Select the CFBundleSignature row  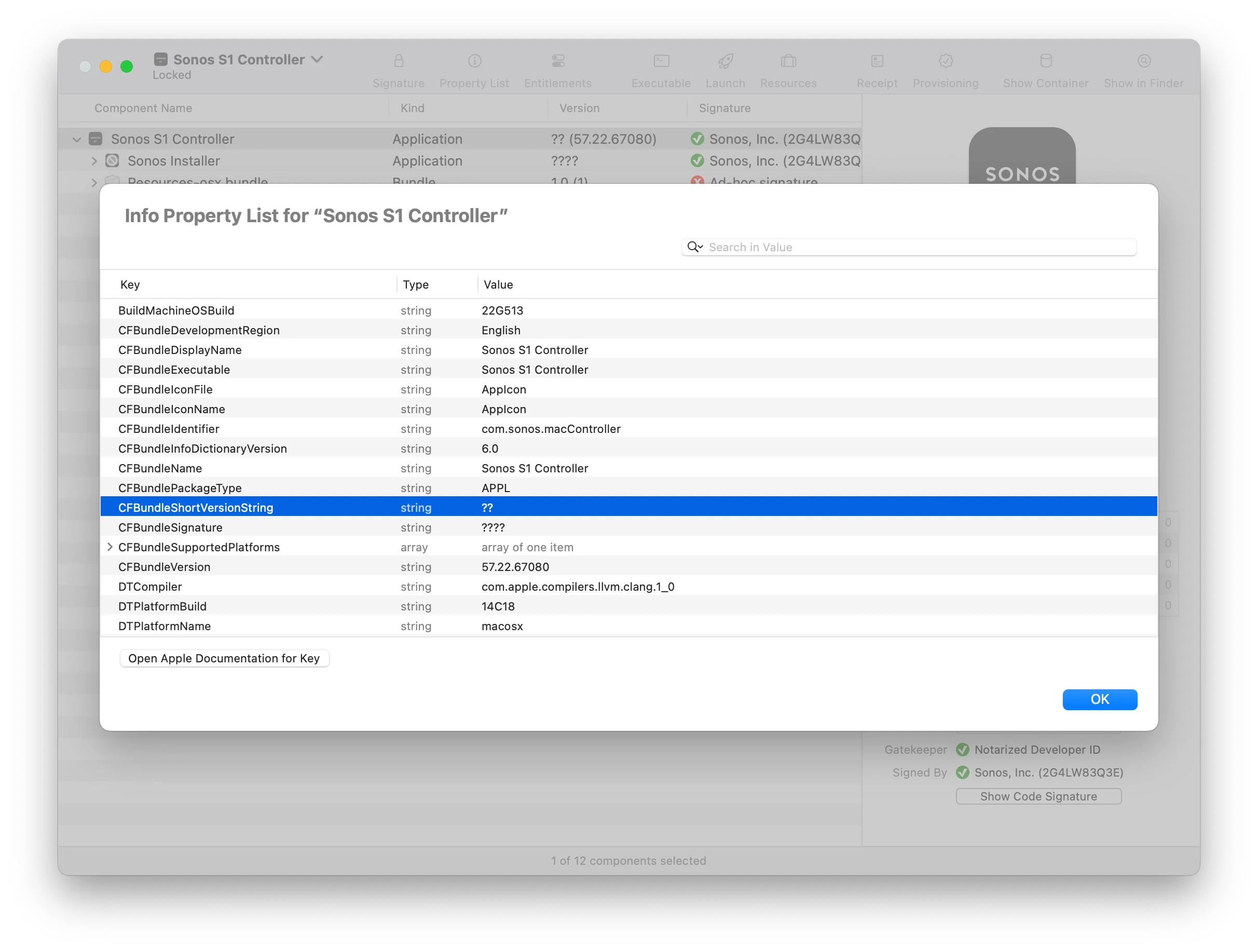pos(628,527)
